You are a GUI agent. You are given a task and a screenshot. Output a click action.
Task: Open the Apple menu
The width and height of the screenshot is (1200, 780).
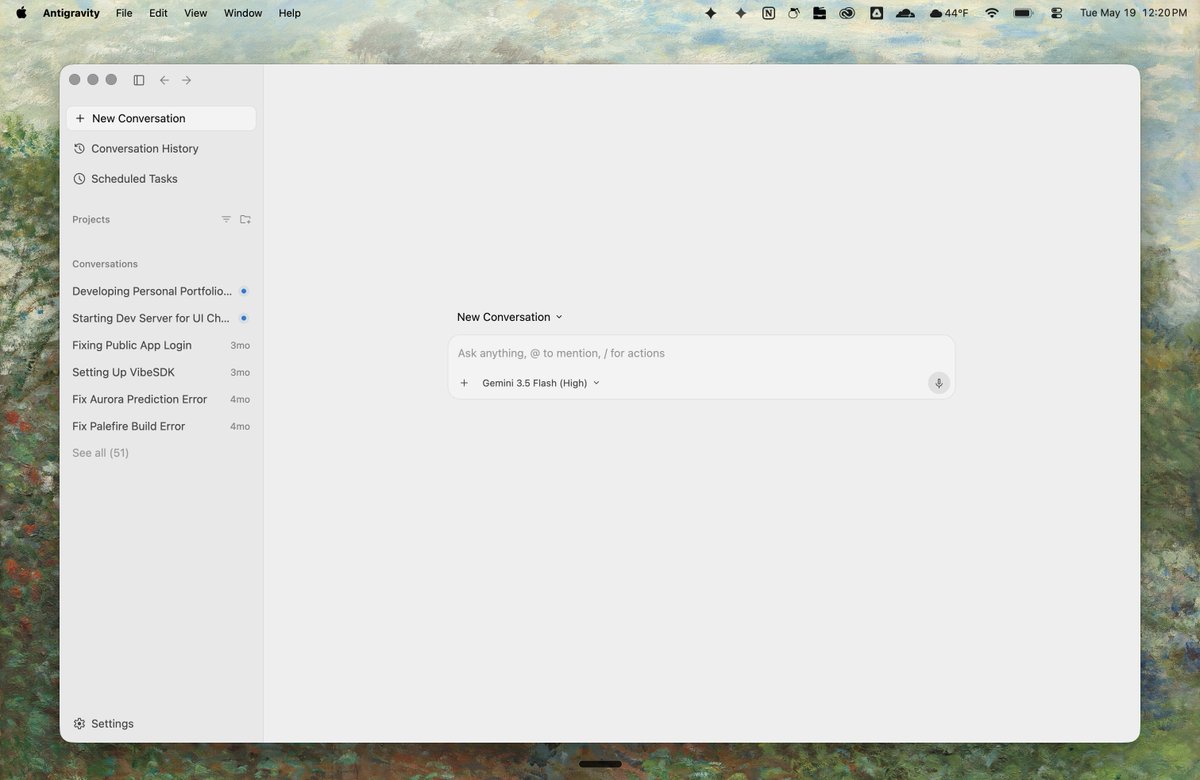[21, 13]
